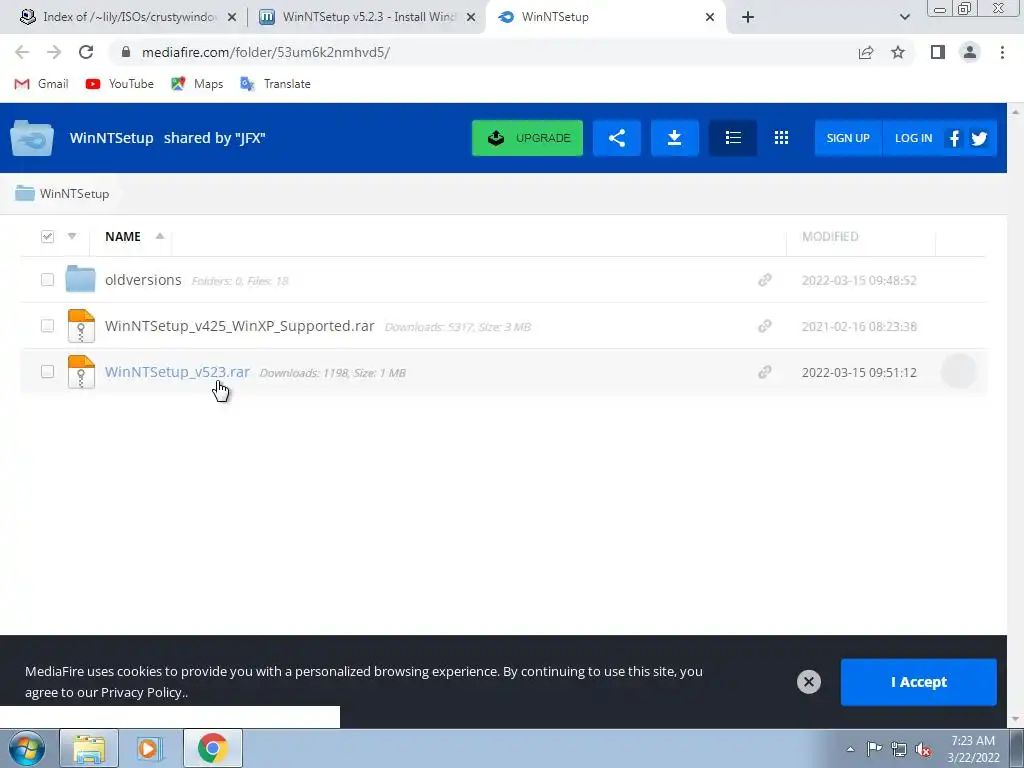Show hidden tray icons arrow
Image resolution: width=1024 pixels, height=768 pixels.
[x=850, y=749]
